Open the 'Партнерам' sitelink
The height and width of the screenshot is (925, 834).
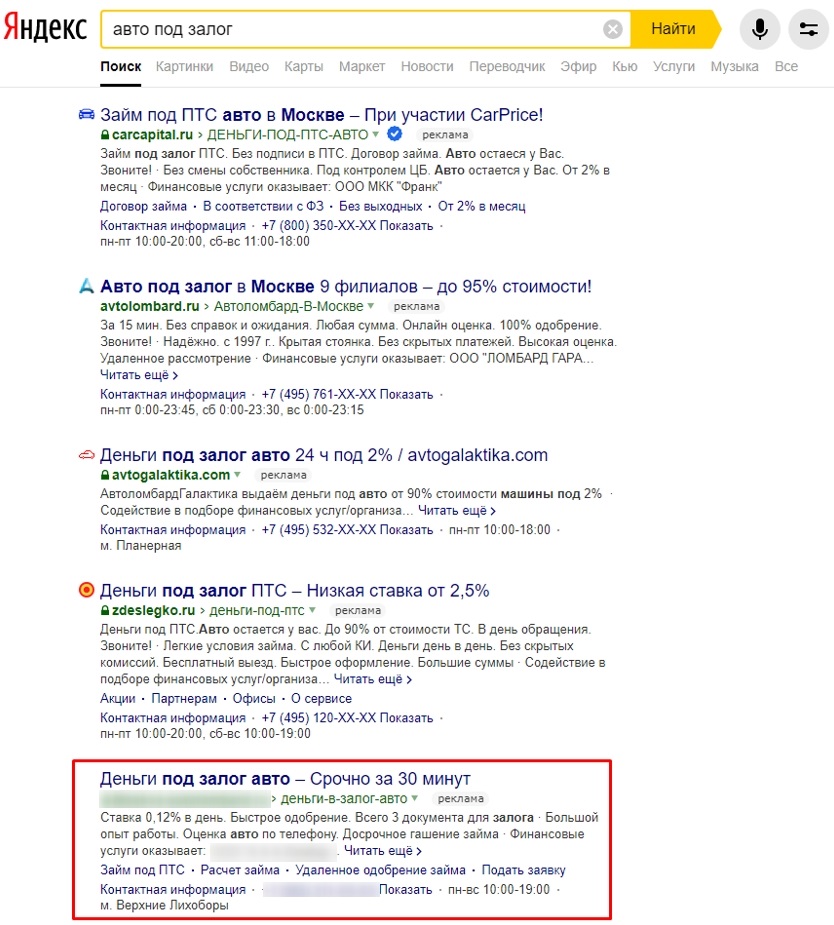184,698
